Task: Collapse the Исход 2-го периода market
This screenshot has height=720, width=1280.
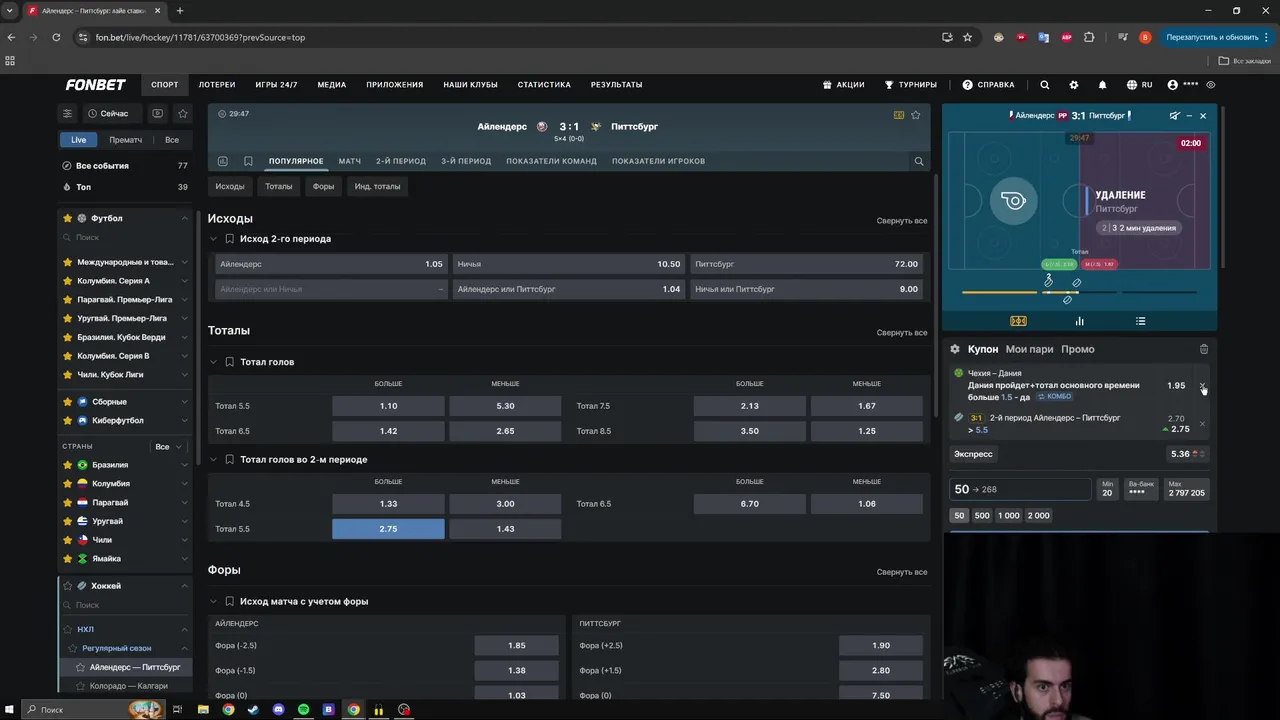Action: coord(213,239)
